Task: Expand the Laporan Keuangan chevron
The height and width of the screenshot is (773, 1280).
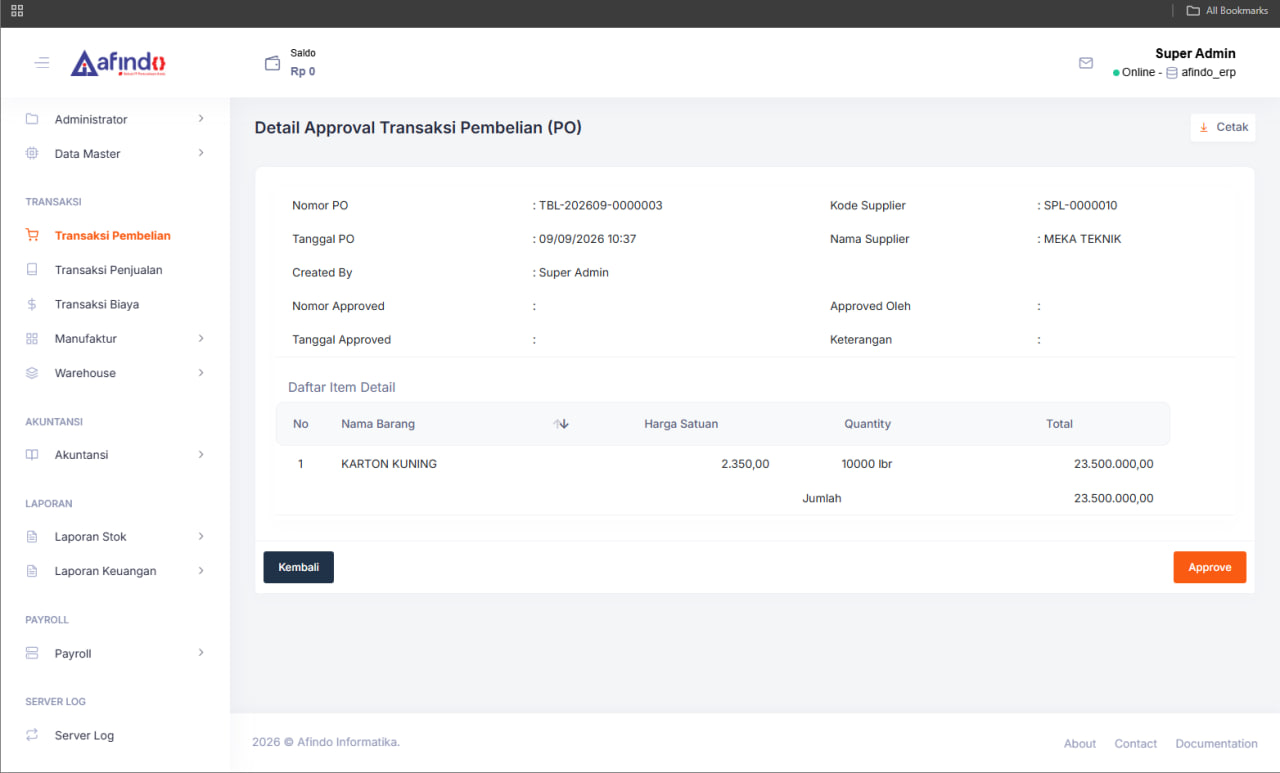Action: coord(201,571)
